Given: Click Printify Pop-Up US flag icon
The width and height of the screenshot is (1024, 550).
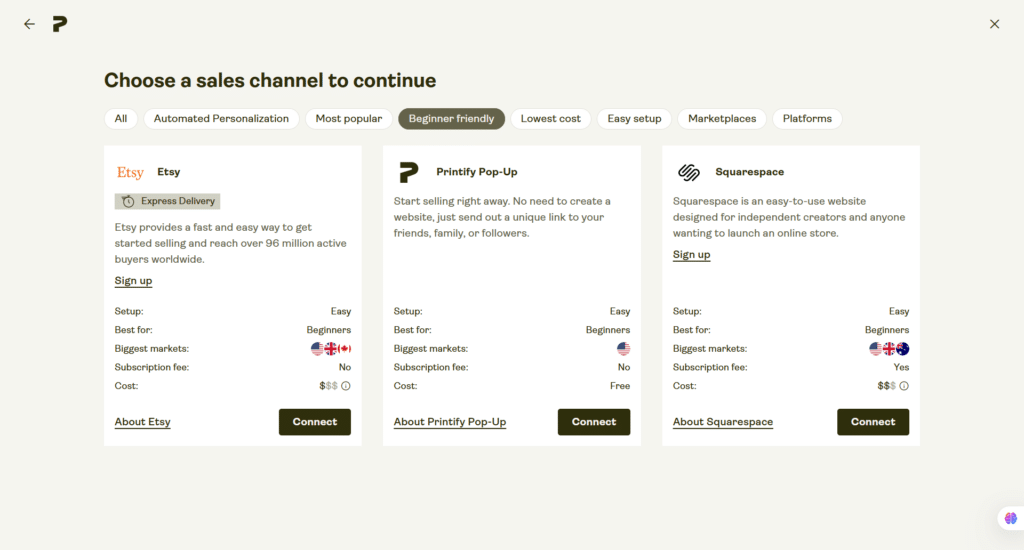Looking at the screenshot, I should pyautogui.click(x=624, y=349).
